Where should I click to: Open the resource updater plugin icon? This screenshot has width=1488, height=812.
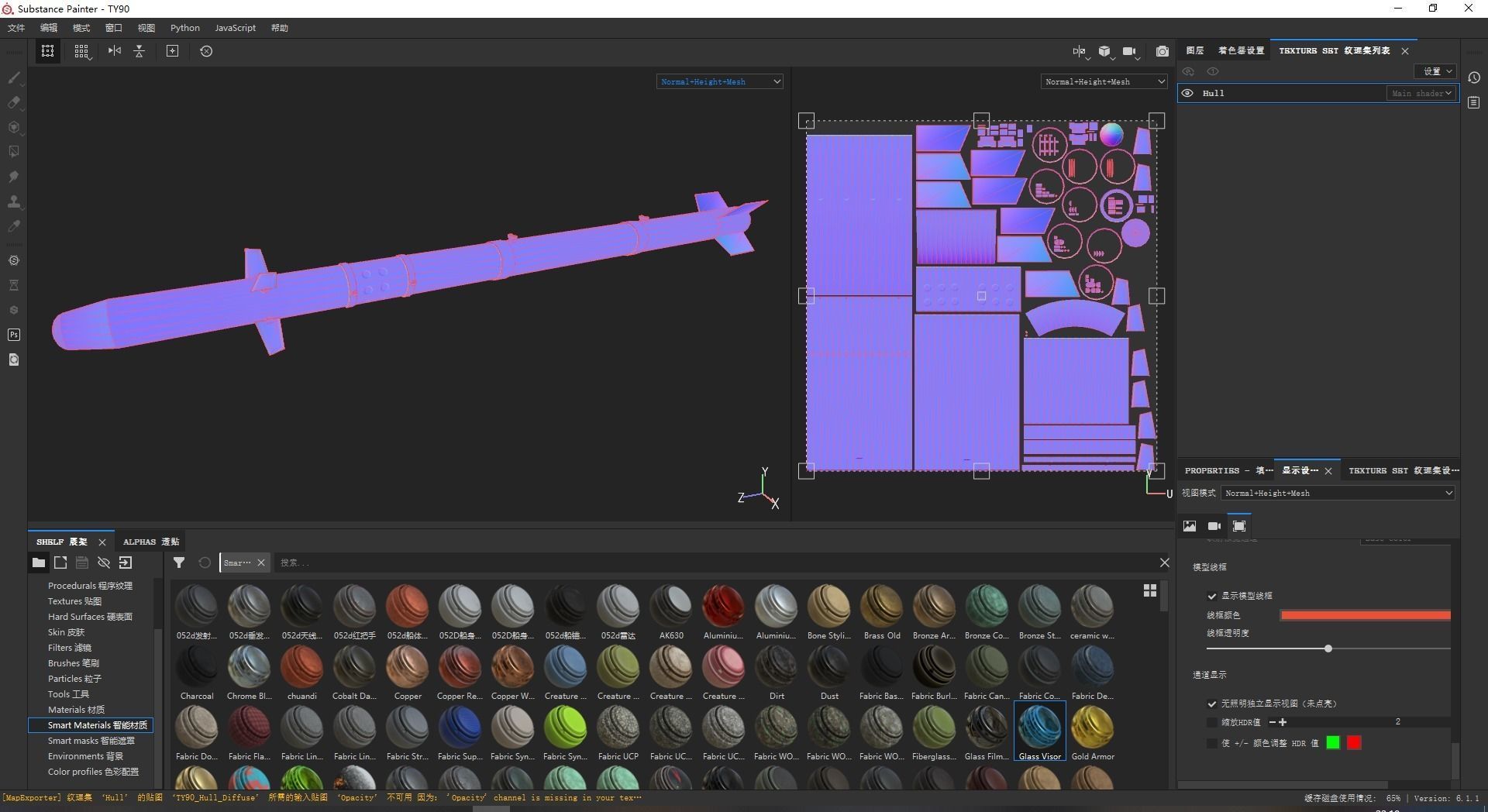pyautogui.click(x=14, y=360)
